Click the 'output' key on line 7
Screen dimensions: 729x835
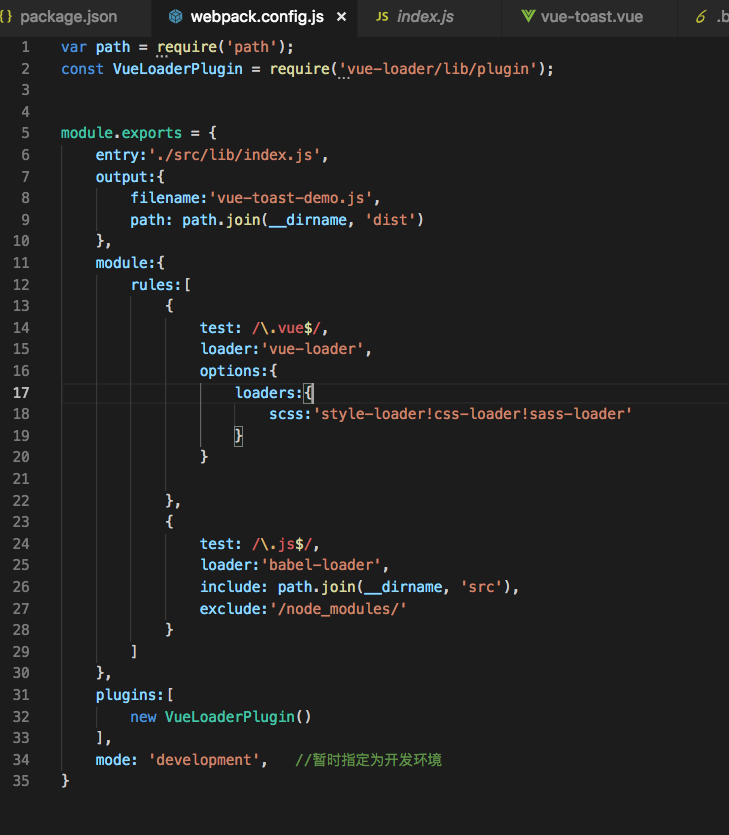click(x=121, y=177)
